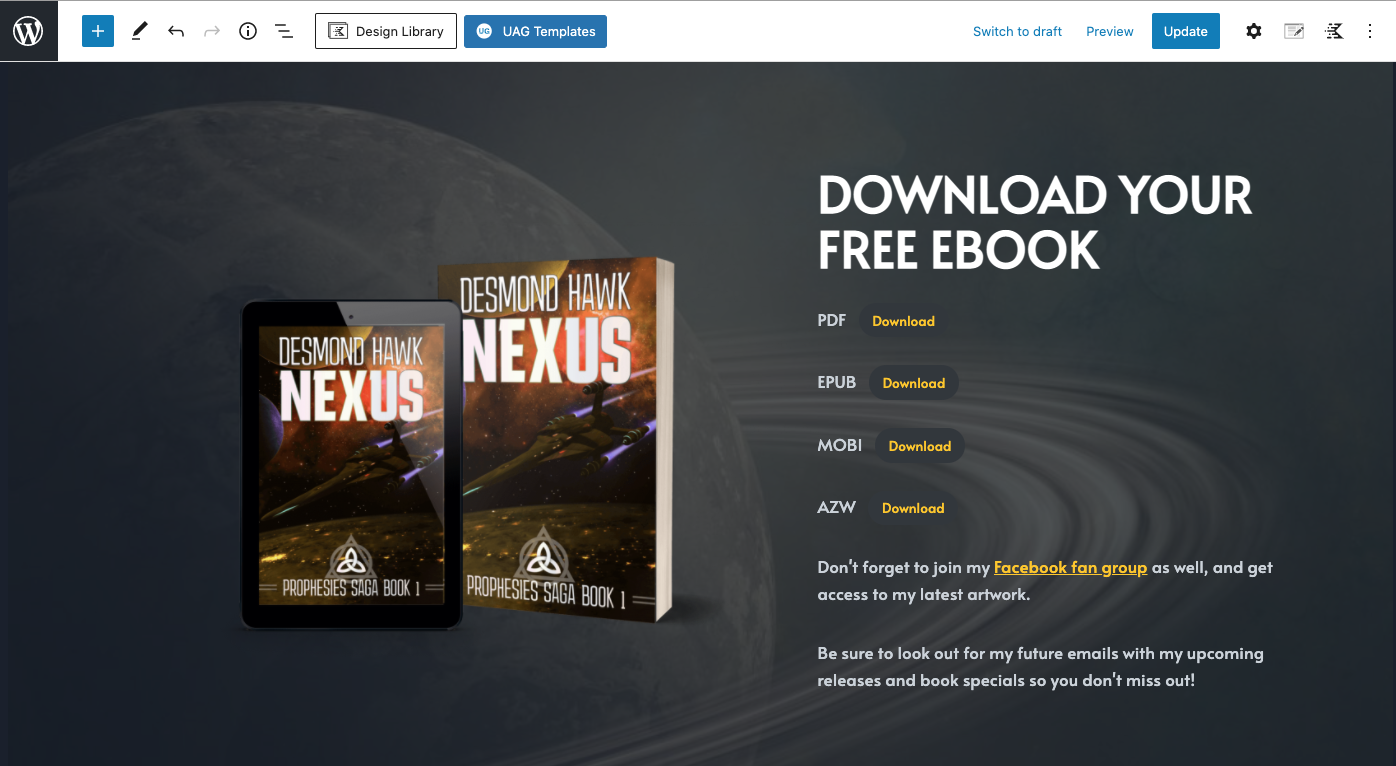Select the Download Your Free Ebook heading
Screen dimensions: 1396x766
click(1035, 222)
